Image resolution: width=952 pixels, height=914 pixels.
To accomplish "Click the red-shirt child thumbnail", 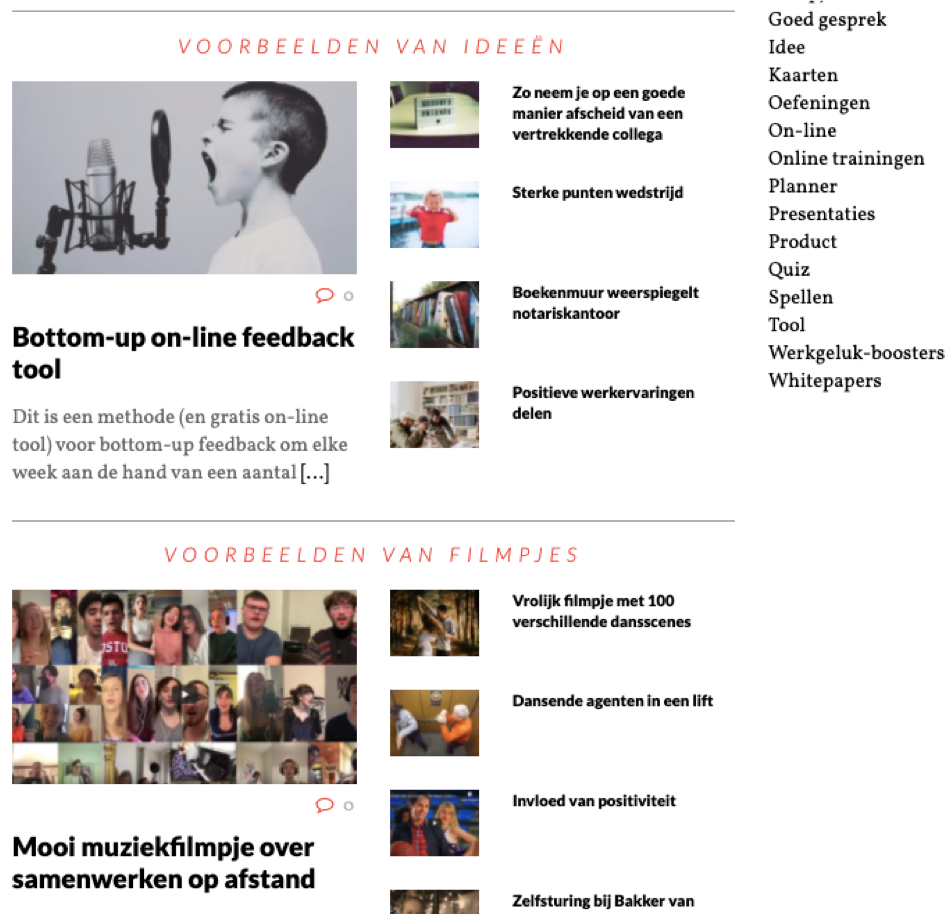I will click(434, 214).
